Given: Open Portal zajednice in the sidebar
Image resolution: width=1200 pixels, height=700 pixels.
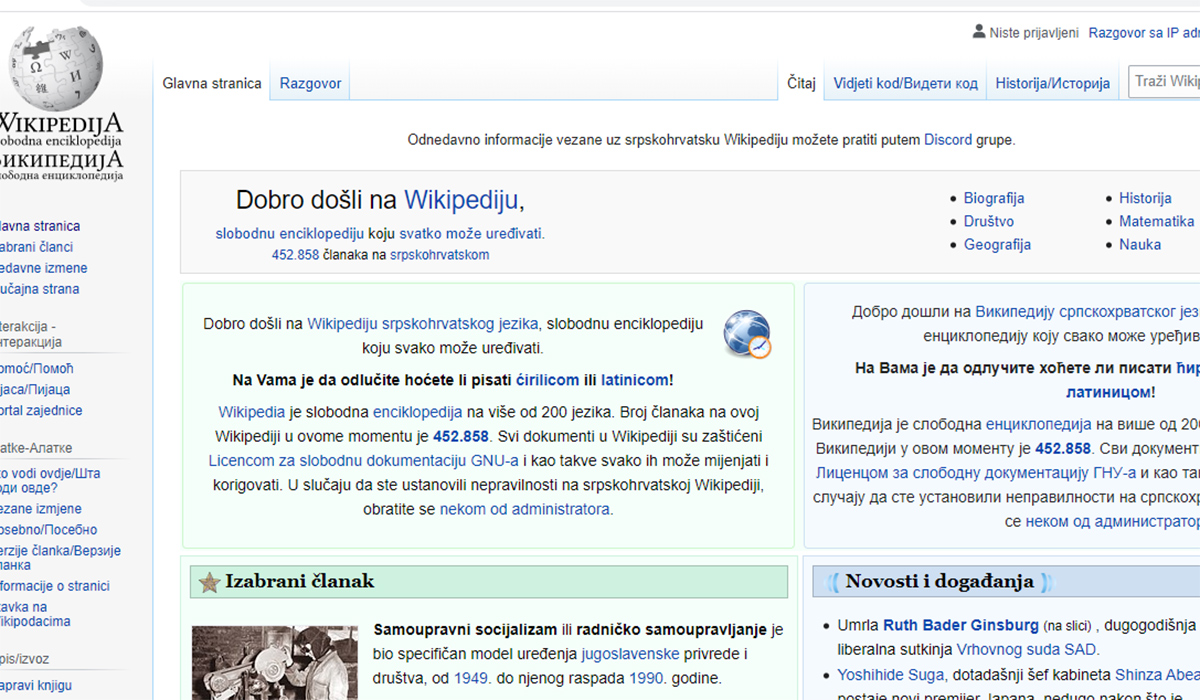Looking at the screenshot, I should (x=39, y=411).
